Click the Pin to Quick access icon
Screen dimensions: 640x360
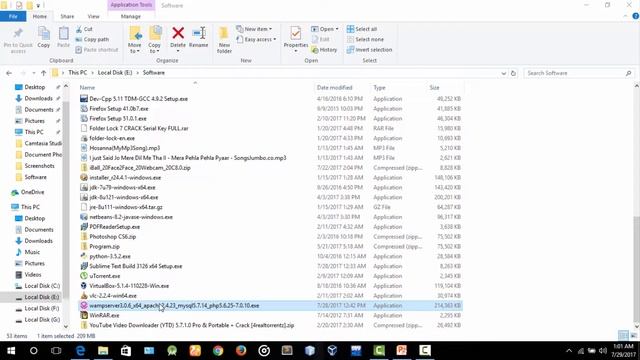click(x=18, y=33)
